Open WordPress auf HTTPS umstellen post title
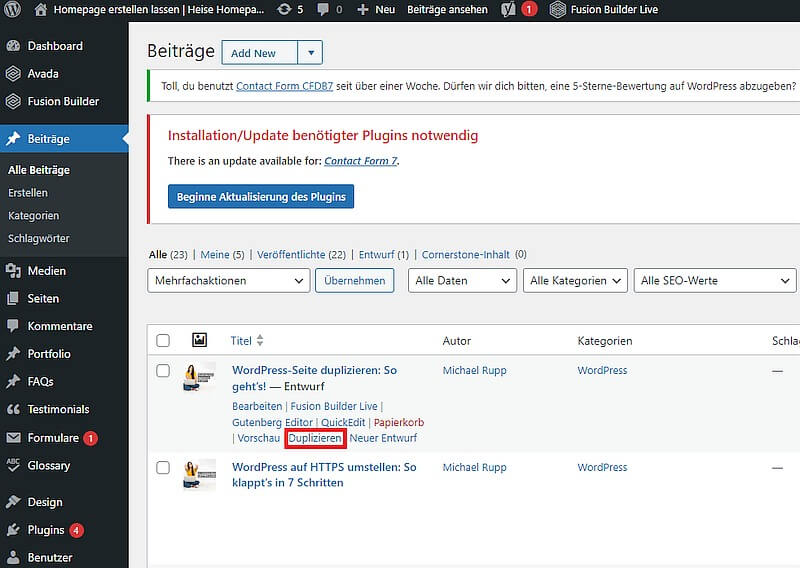The height and width of the screenshot is (568, 800). pos(324,475)
